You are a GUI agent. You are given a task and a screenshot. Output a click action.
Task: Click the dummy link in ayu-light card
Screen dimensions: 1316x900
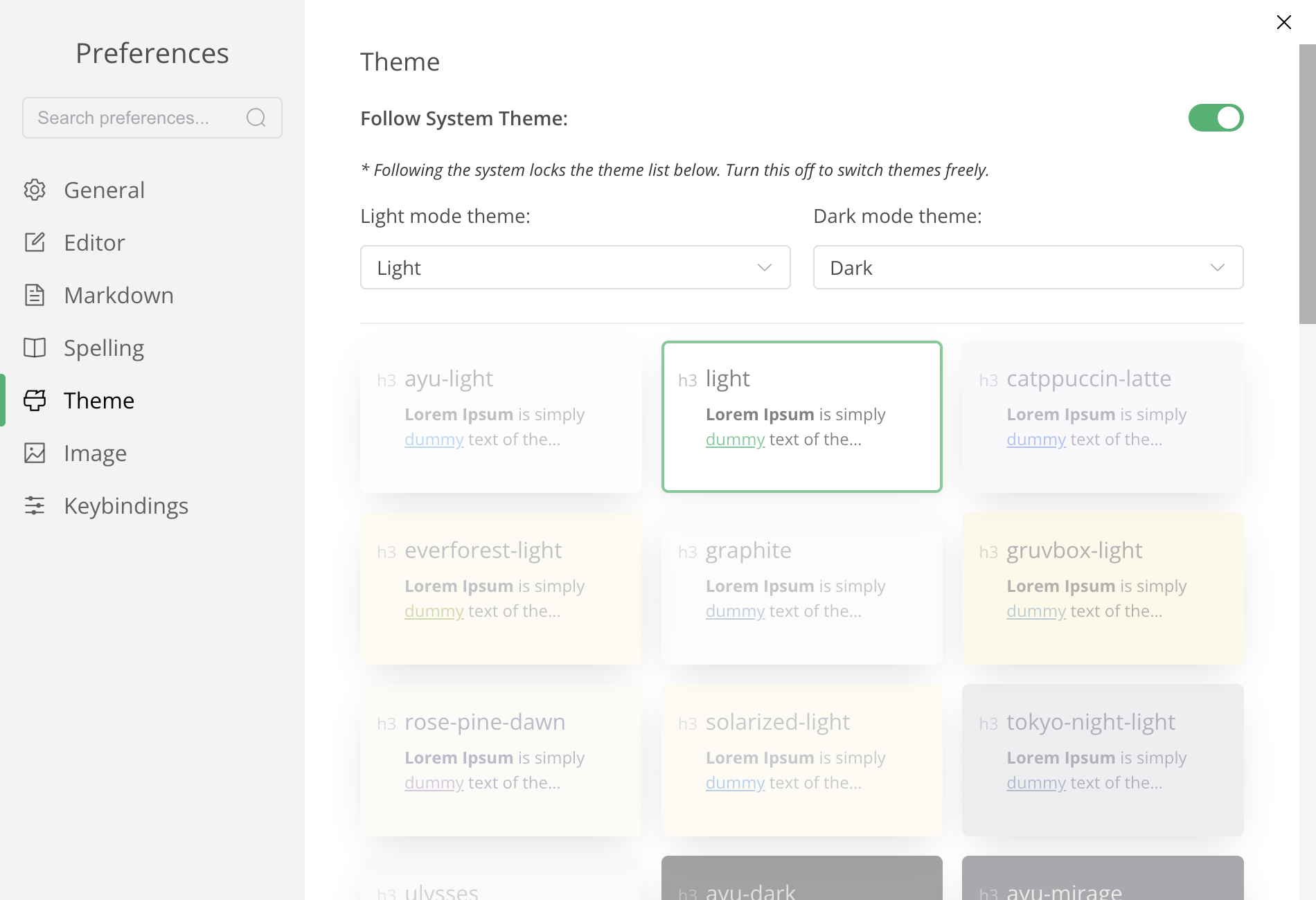(434, 440)
